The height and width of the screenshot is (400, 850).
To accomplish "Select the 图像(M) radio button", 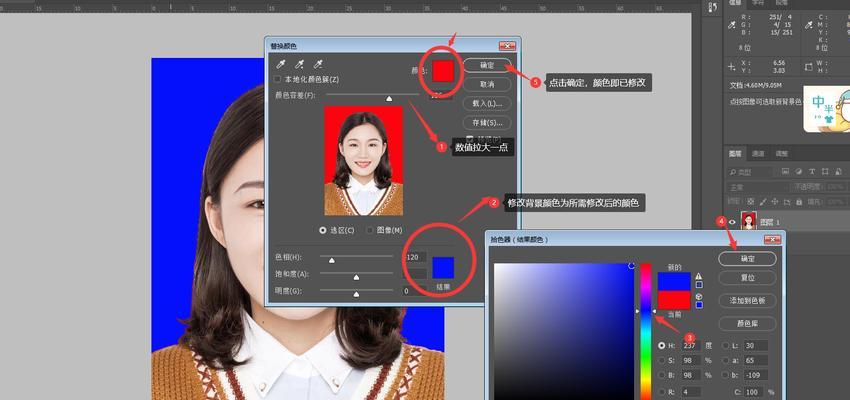I will pyautogui.click(x=370, y=230).
